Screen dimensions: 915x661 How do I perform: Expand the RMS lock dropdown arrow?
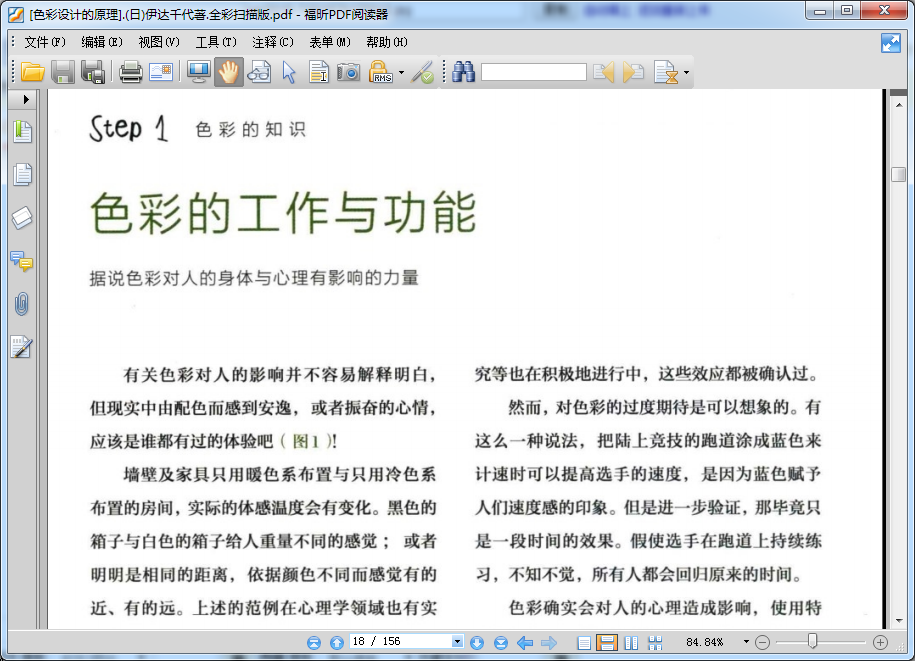point(401,72)
